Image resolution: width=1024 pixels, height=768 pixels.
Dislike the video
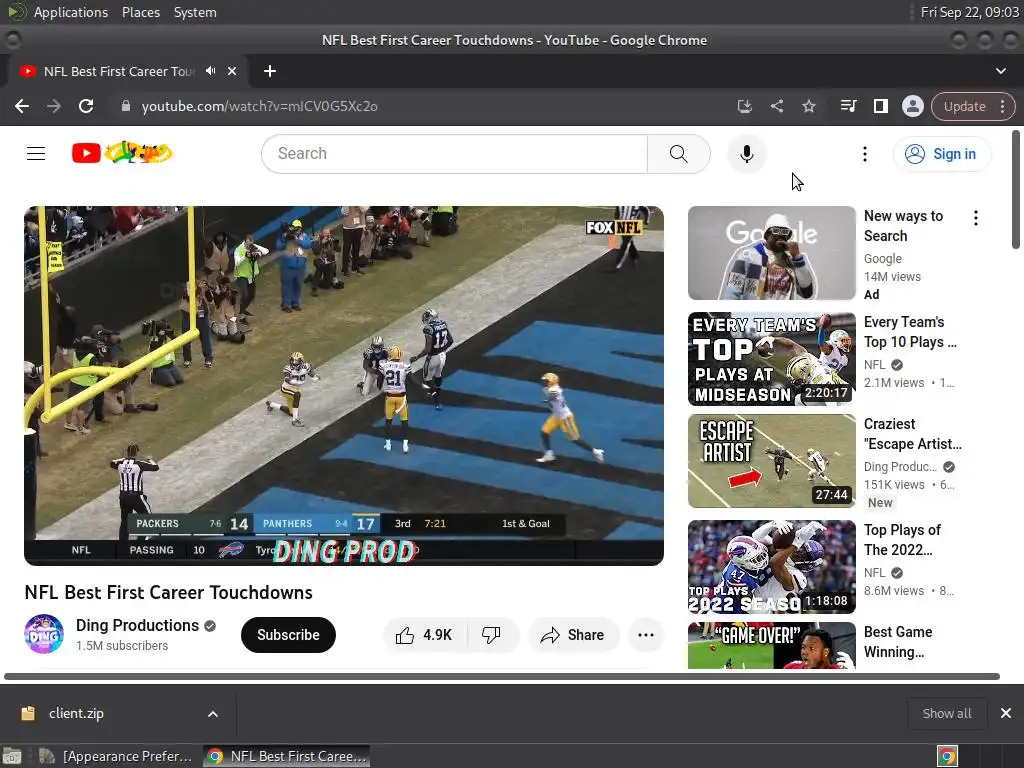(x=491, y=635)
